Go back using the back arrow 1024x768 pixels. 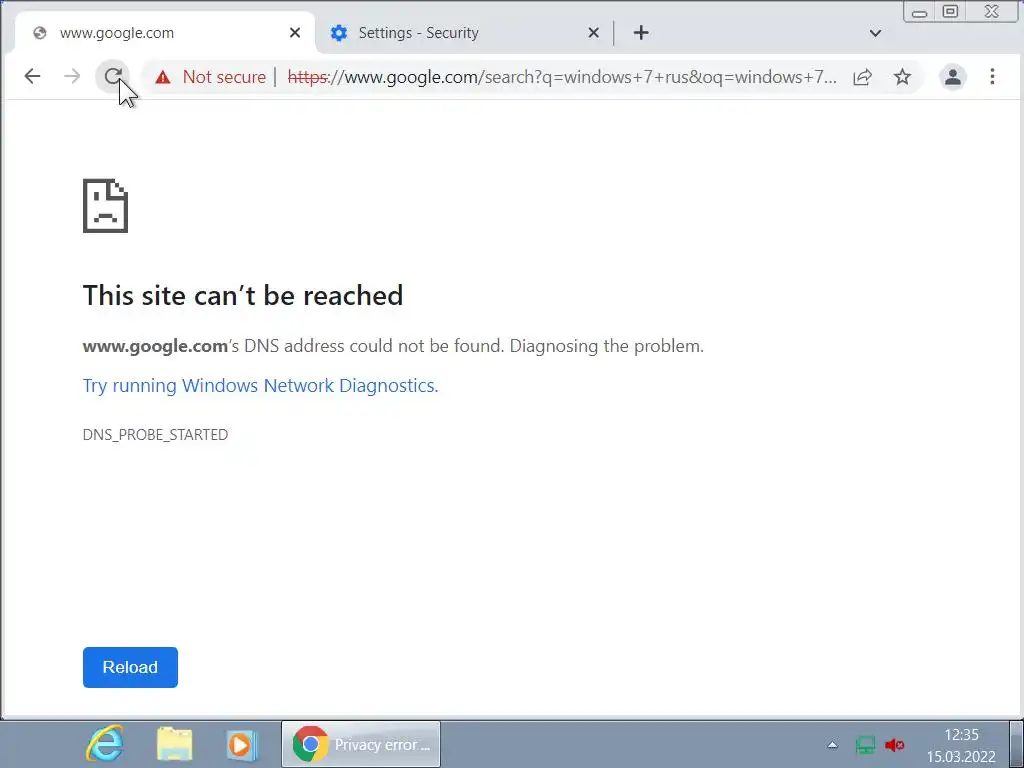pos(32,76)
